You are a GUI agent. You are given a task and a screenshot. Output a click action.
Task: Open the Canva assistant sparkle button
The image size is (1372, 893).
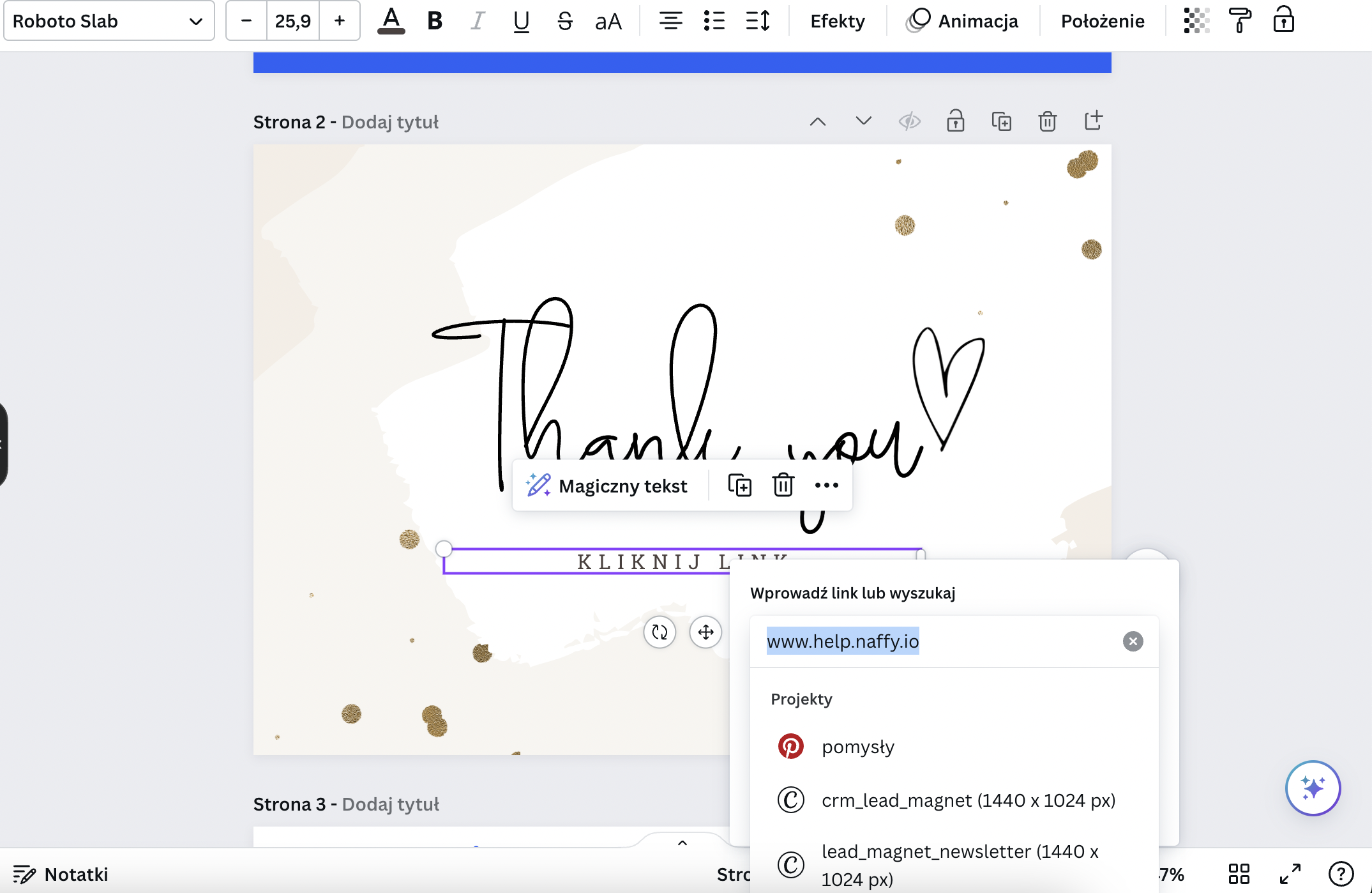1313,788
